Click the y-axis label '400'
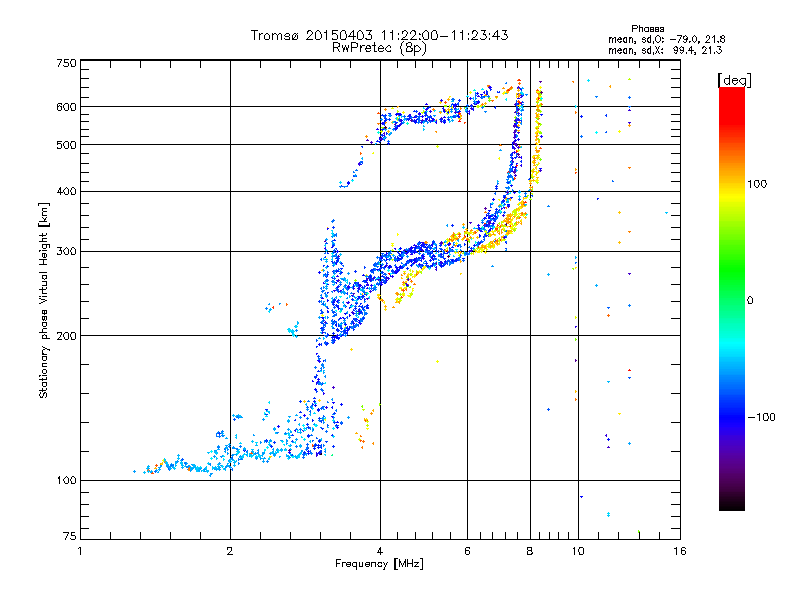Viewport: 800px width, 600px height. point(66,192)
